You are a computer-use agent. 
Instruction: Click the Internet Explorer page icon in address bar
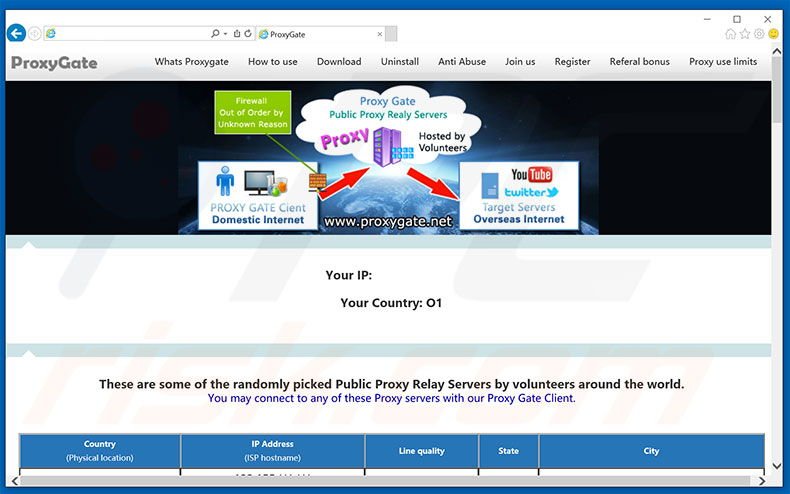pyautogui.click(x=50, y=34)
